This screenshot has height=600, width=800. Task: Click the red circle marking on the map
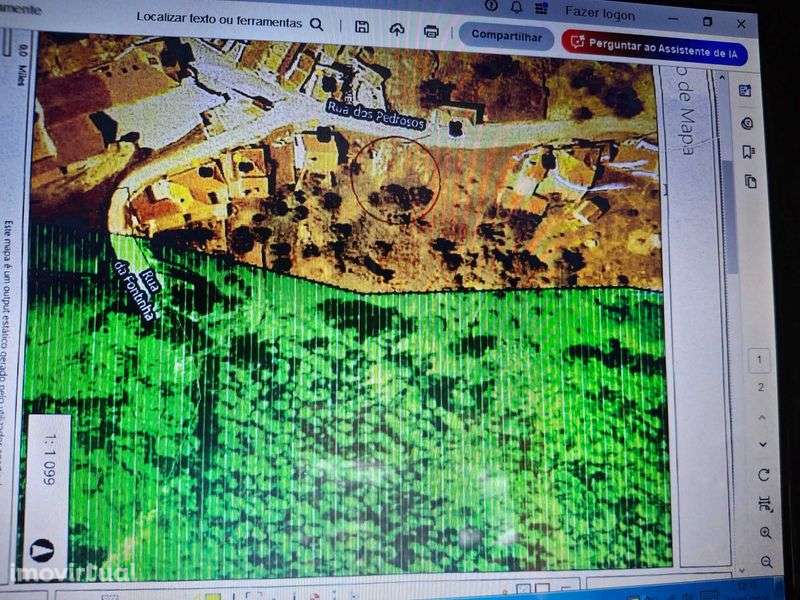[x=396, y=179]
